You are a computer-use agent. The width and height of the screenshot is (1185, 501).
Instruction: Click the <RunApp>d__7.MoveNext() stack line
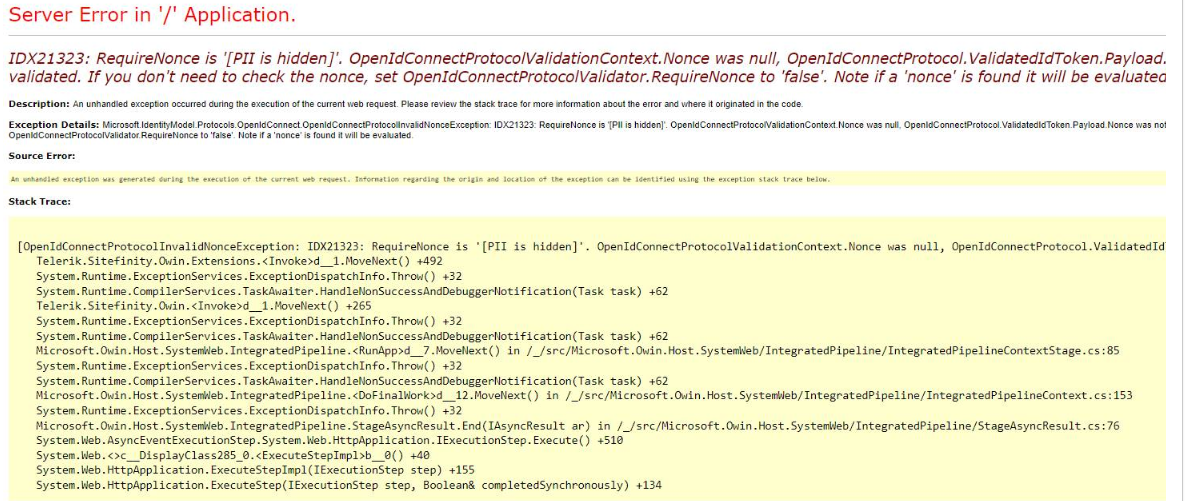(577, 351)
